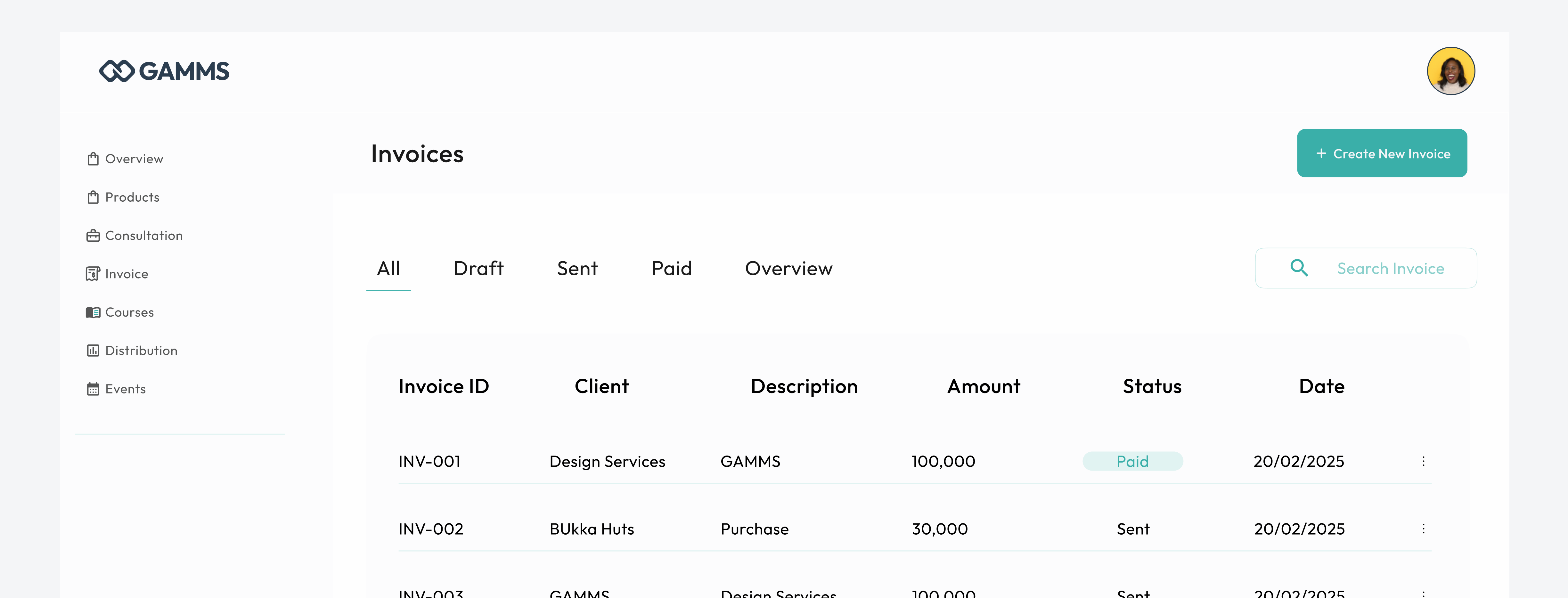
Task: Click the Products icon in sidebar
Action: coord(93,197)
